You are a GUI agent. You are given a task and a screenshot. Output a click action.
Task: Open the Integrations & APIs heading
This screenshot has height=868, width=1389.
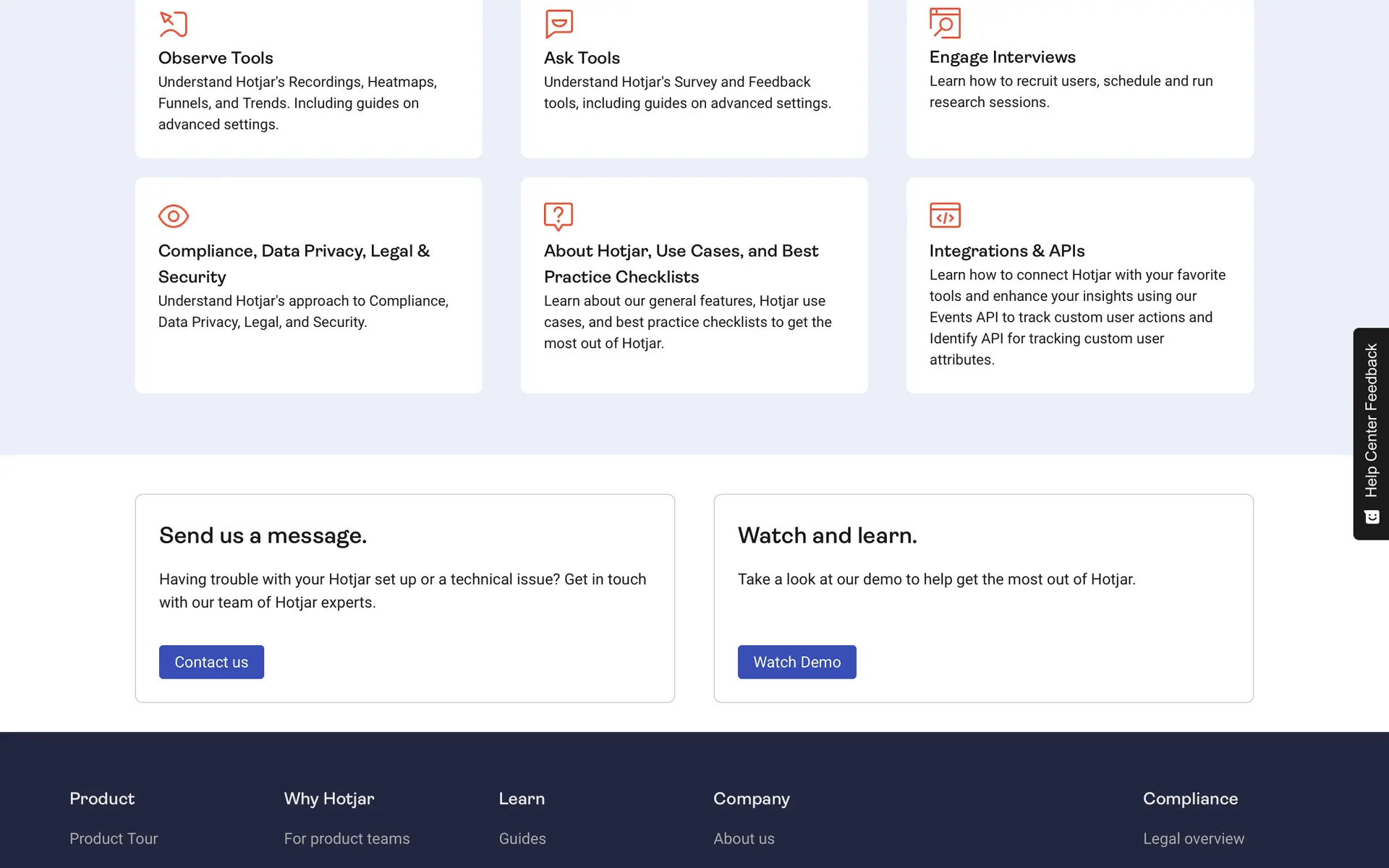click(1006, 251)
